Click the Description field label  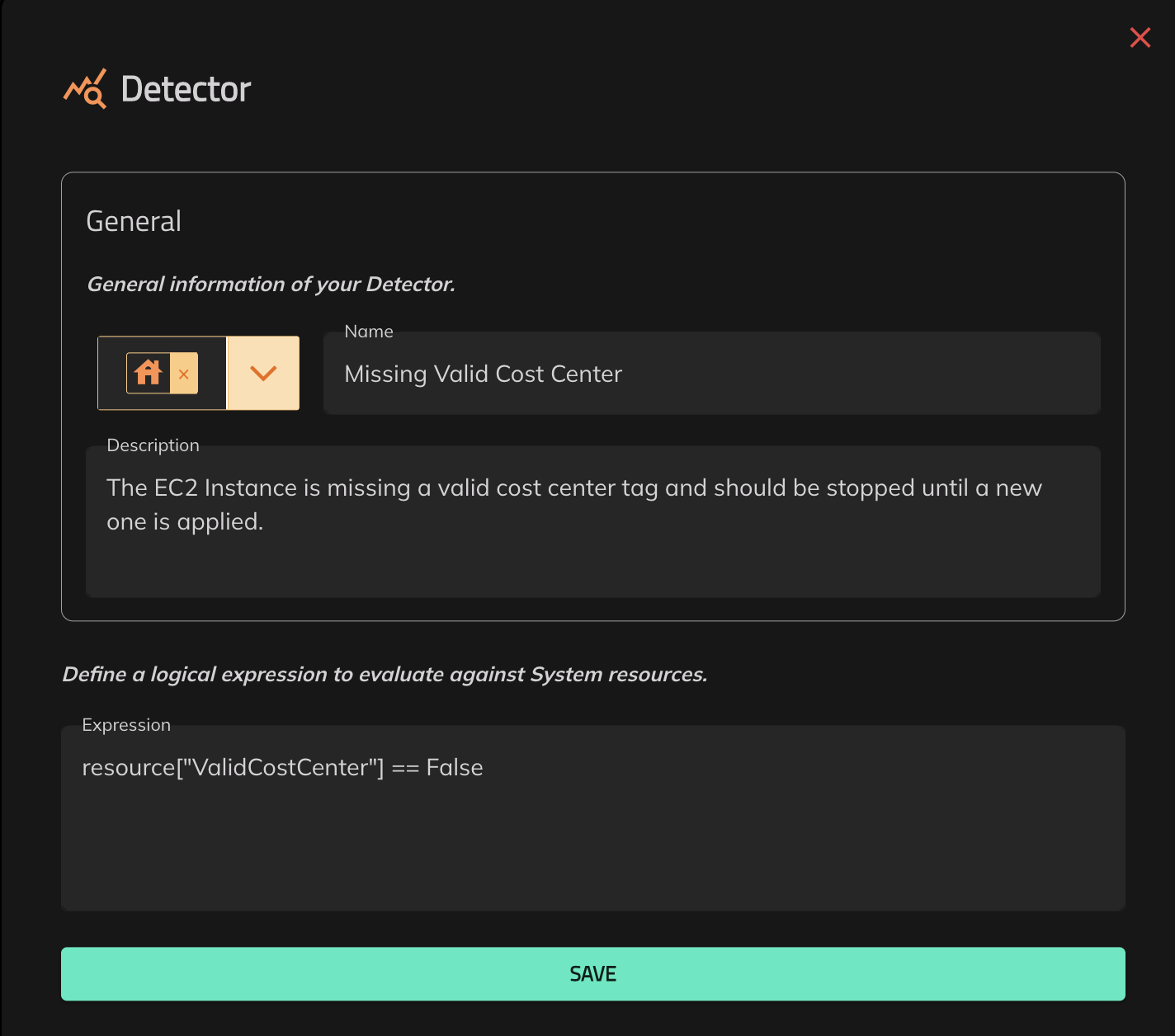pyautogui.click(x=153, y=445)
